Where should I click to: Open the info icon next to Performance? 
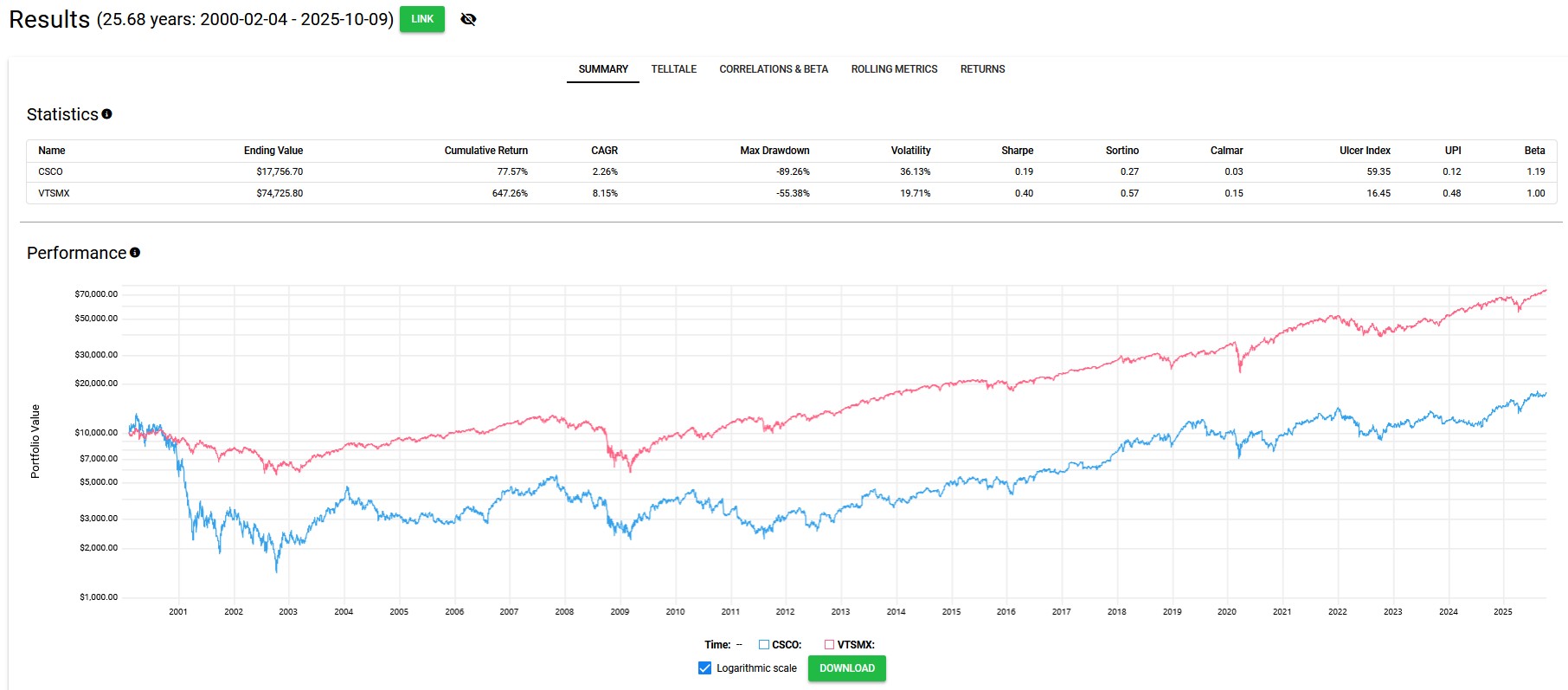point(135,252)
